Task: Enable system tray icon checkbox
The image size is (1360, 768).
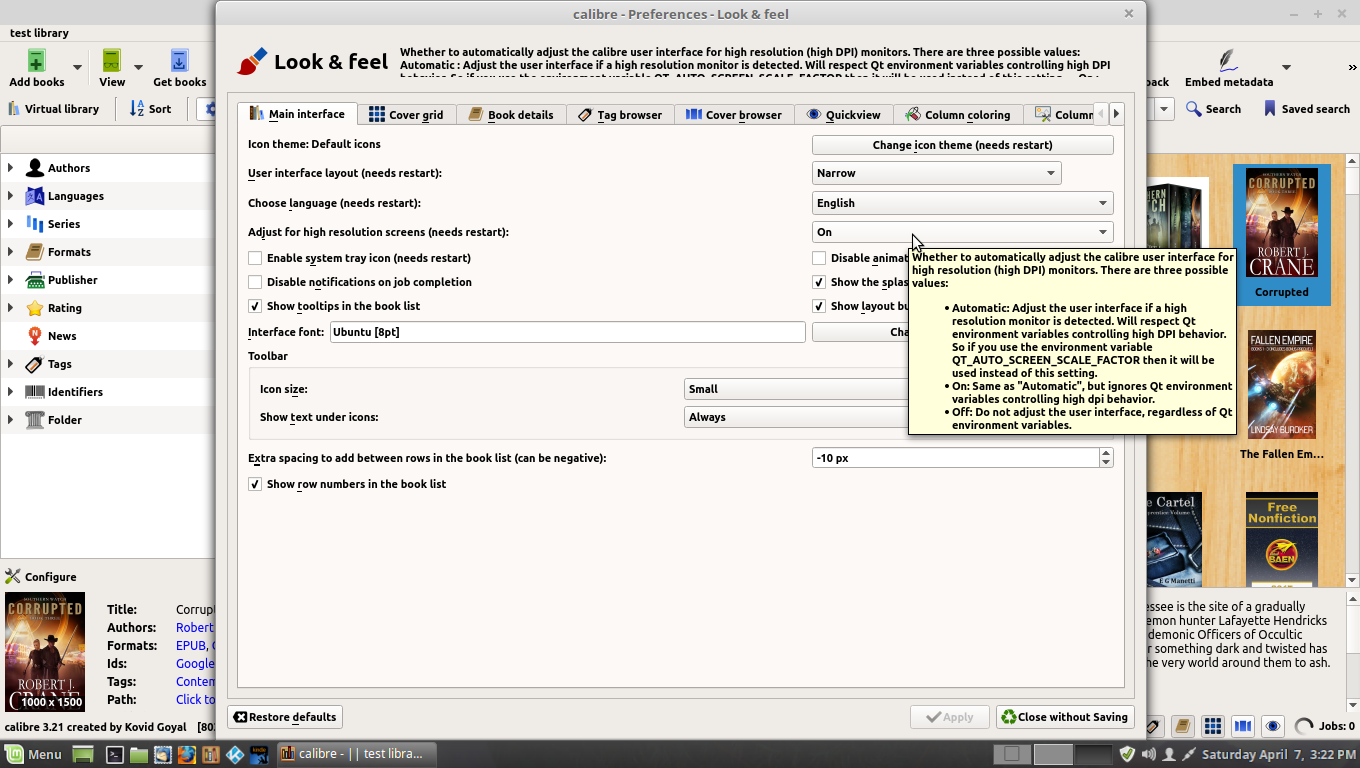Action: tap(255, 258)
